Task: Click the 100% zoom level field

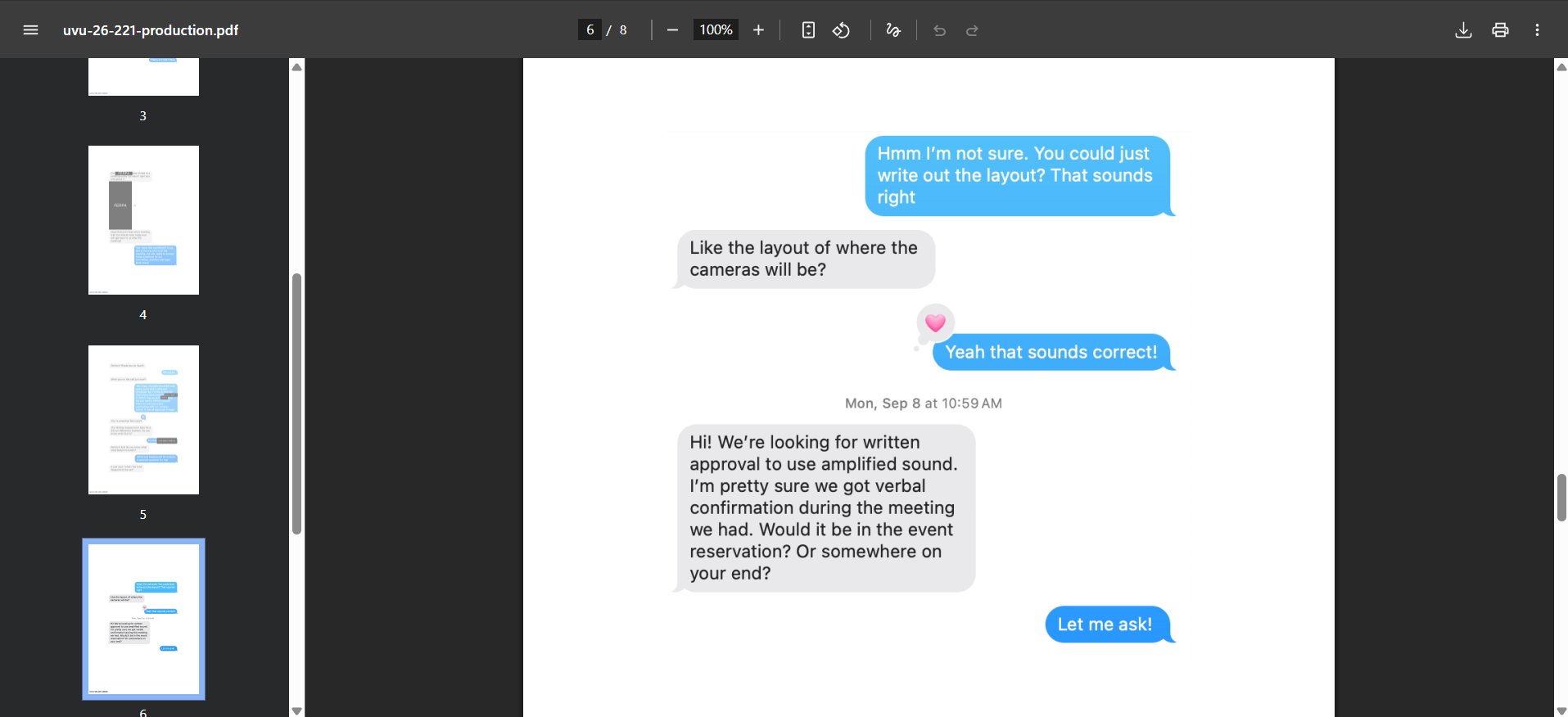Action: [x=716, y=30]
